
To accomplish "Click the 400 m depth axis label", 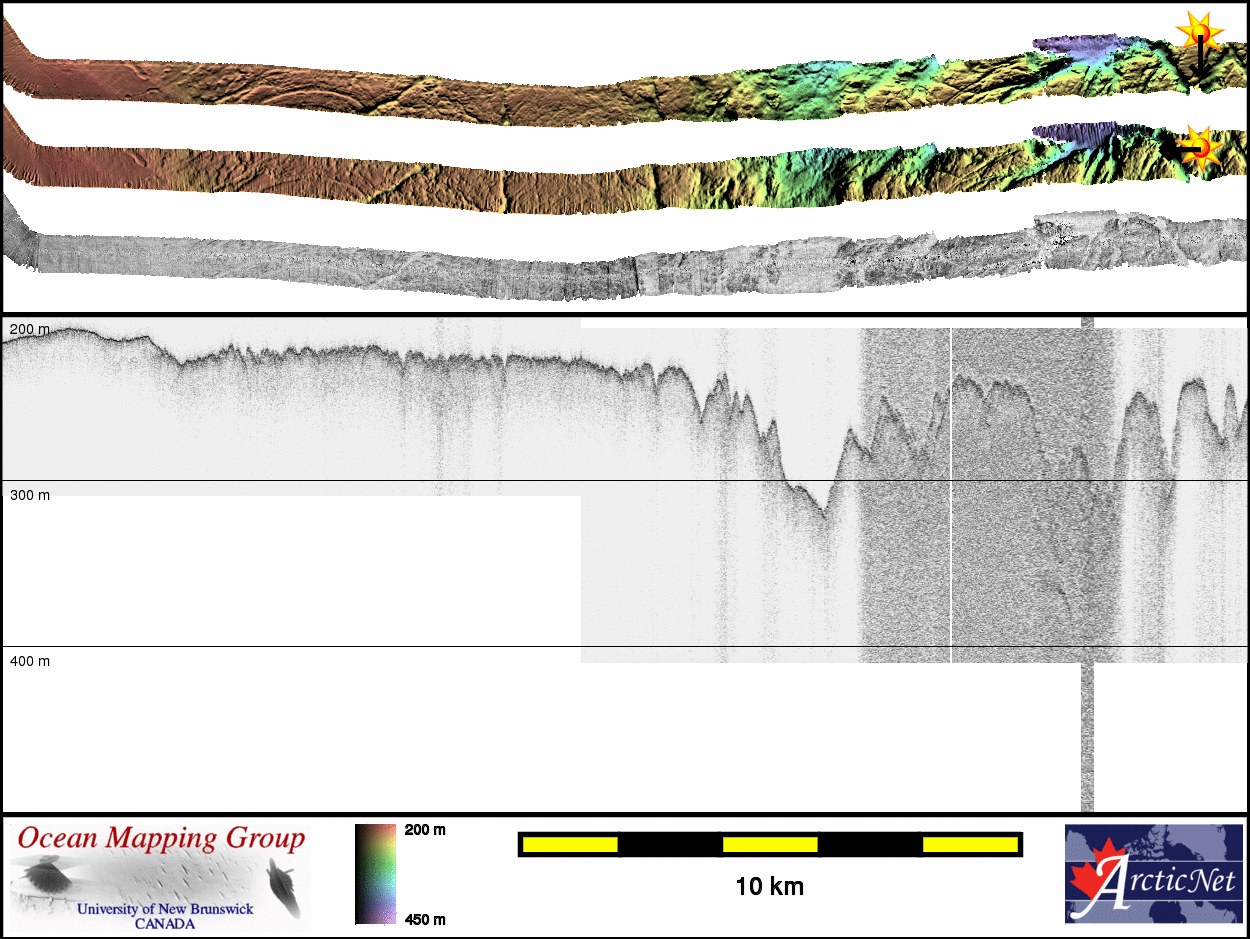I will [30, 661].
